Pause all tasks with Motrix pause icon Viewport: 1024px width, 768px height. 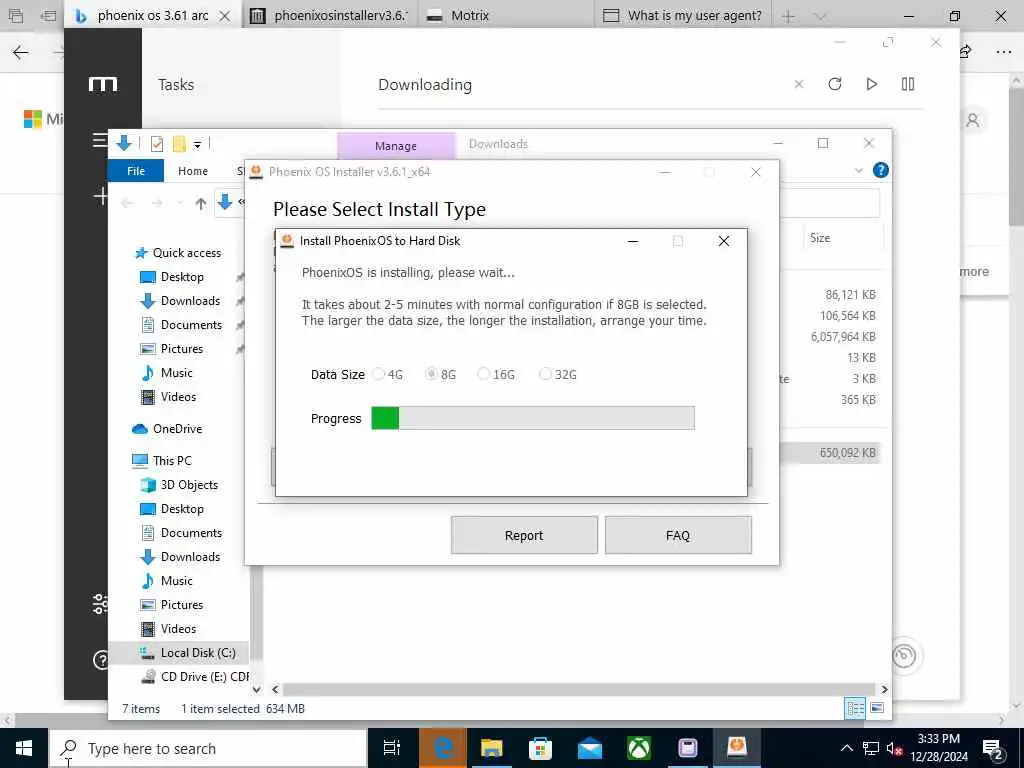point(908,84)
